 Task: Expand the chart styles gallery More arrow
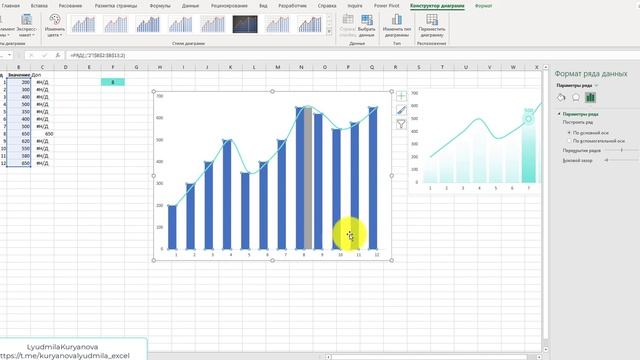329,31
